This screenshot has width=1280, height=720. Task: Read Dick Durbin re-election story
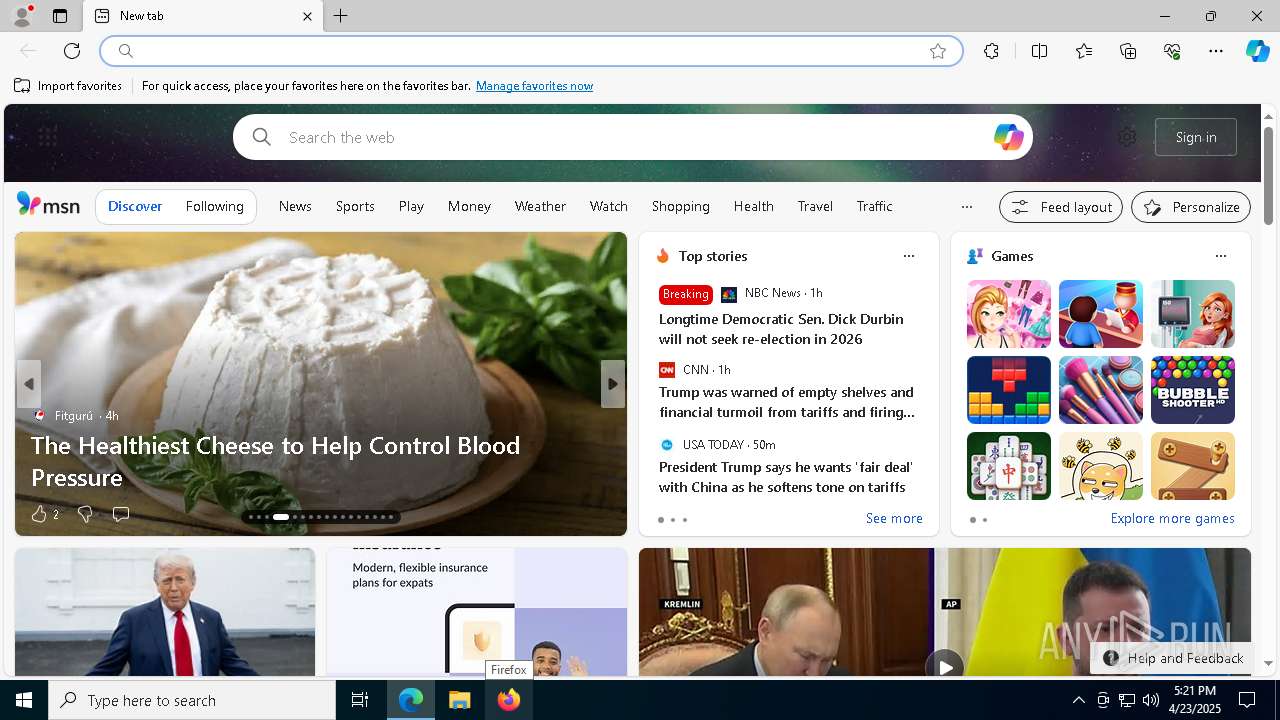(x=781, y=329)
